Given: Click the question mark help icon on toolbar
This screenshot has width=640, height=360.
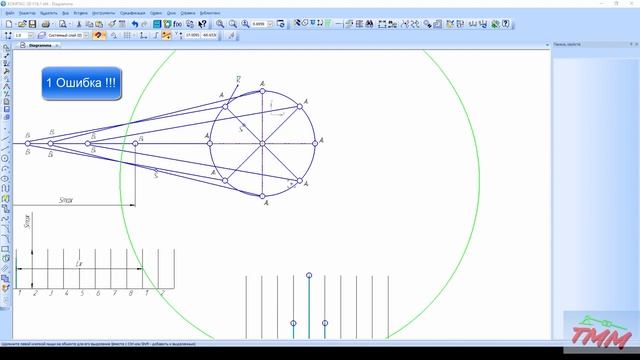Looking at the screenshot, I should (506, 24).
